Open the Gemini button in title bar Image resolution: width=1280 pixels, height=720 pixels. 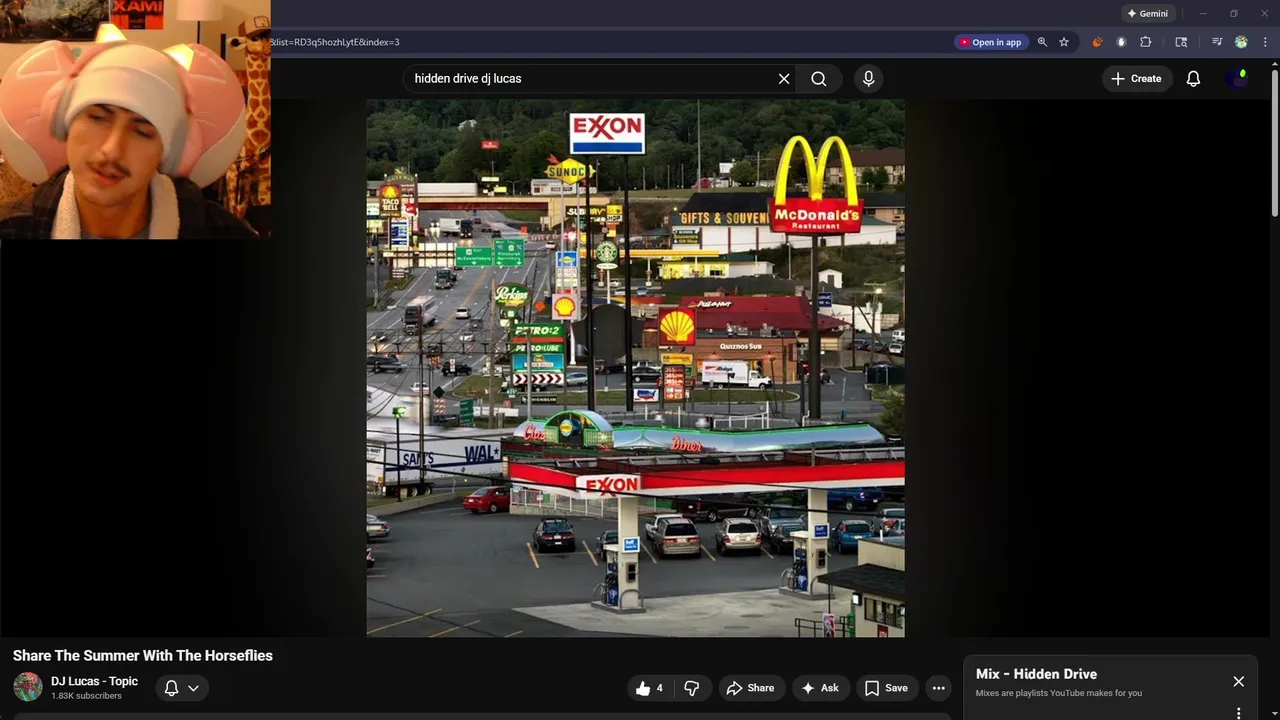1148,14
